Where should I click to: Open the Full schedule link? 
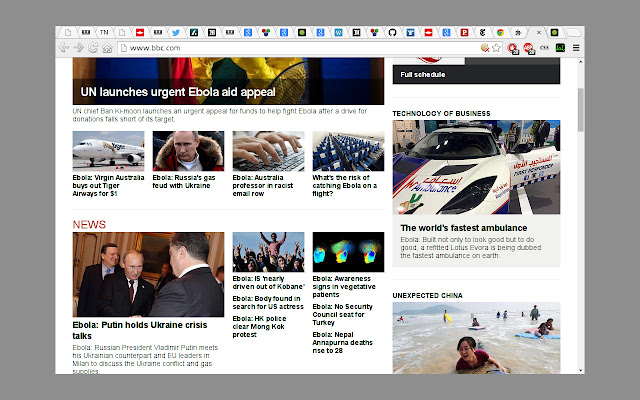[x=422, y=74]
